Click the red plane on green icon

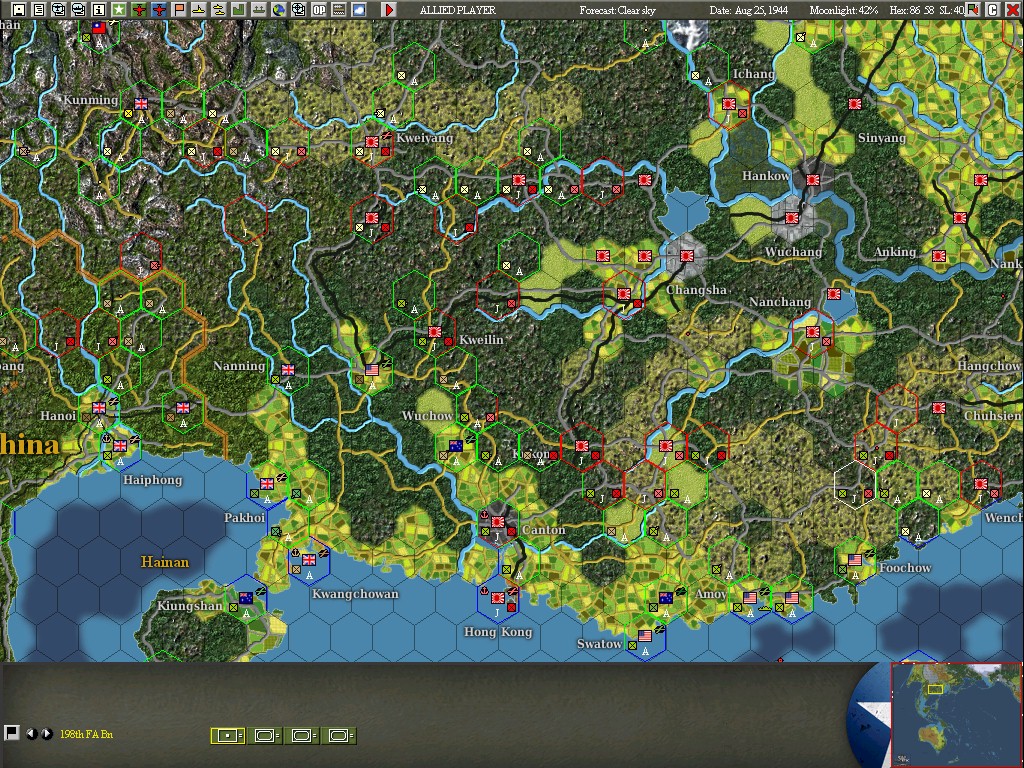138,10
